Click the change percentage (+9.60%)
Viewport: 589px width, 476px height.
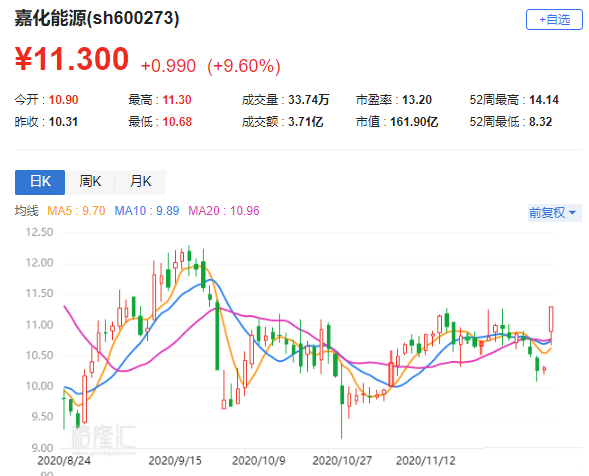(244, 66)
